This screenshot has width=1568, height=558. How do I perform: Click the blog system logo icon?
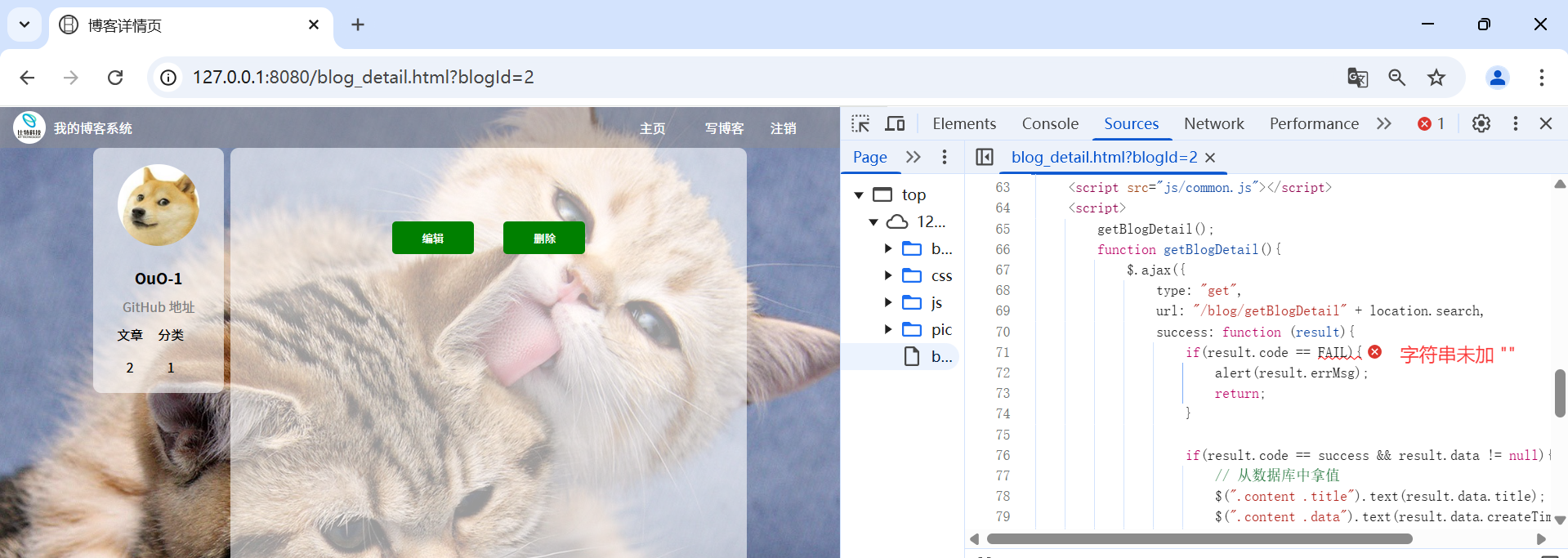(29, 127)
